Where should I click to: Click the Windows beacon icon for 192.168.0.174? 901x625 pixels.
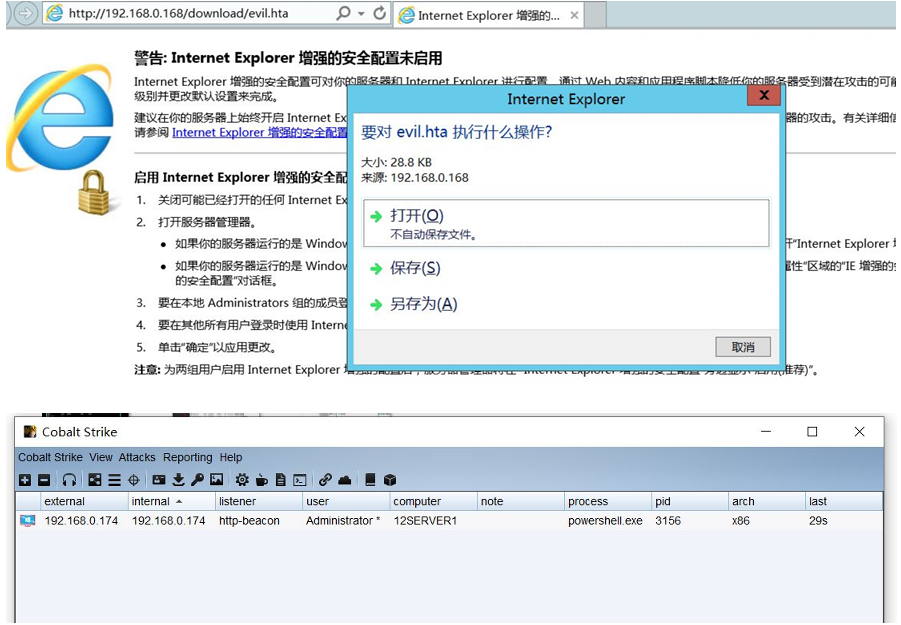[28, 520]
